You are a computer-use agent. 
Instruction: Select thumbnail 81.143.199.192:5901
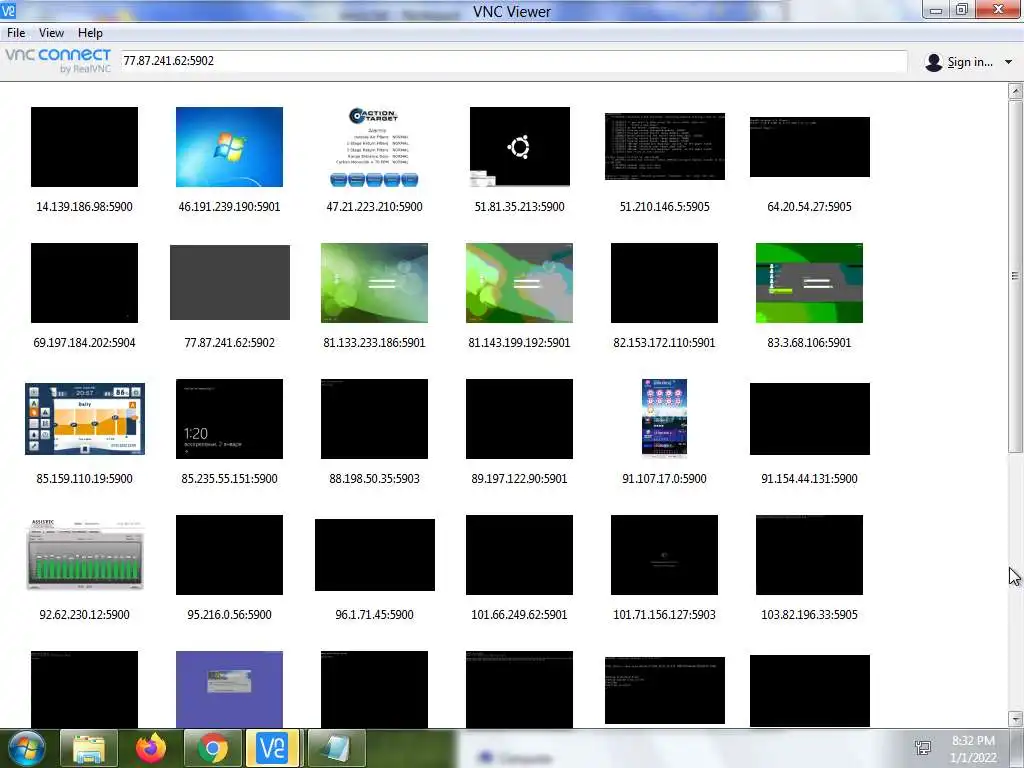pyautogui.click(x=519, y=283)
